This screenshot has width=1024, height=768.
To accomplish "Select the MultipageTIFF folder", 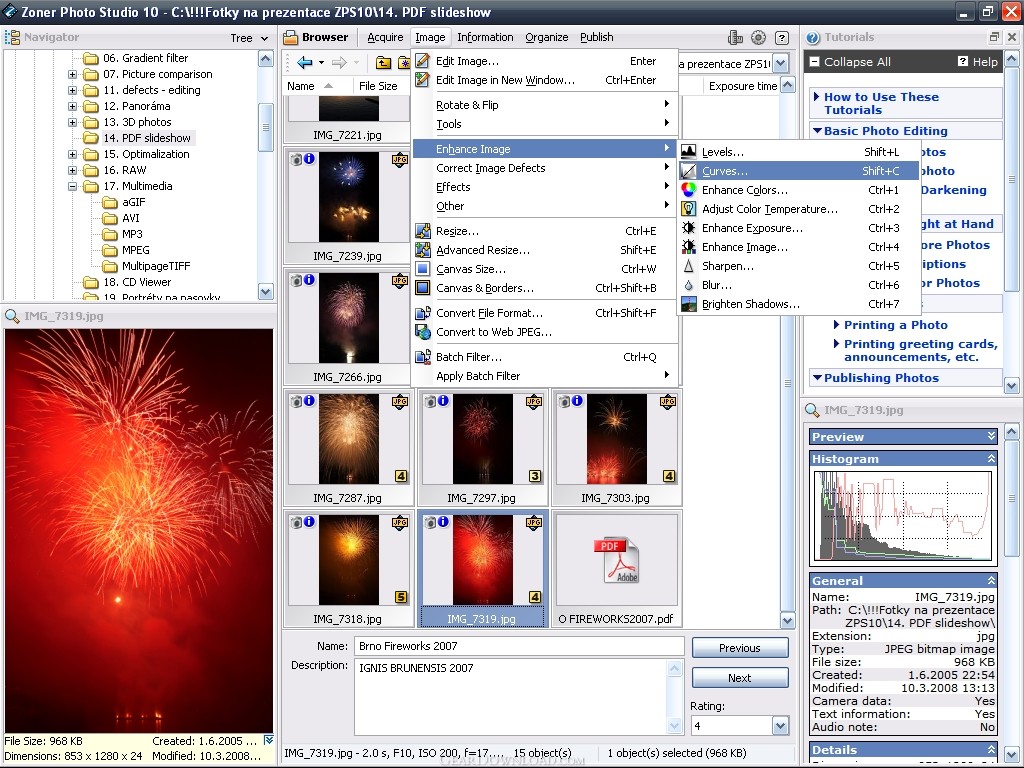I will pos(156,266).
